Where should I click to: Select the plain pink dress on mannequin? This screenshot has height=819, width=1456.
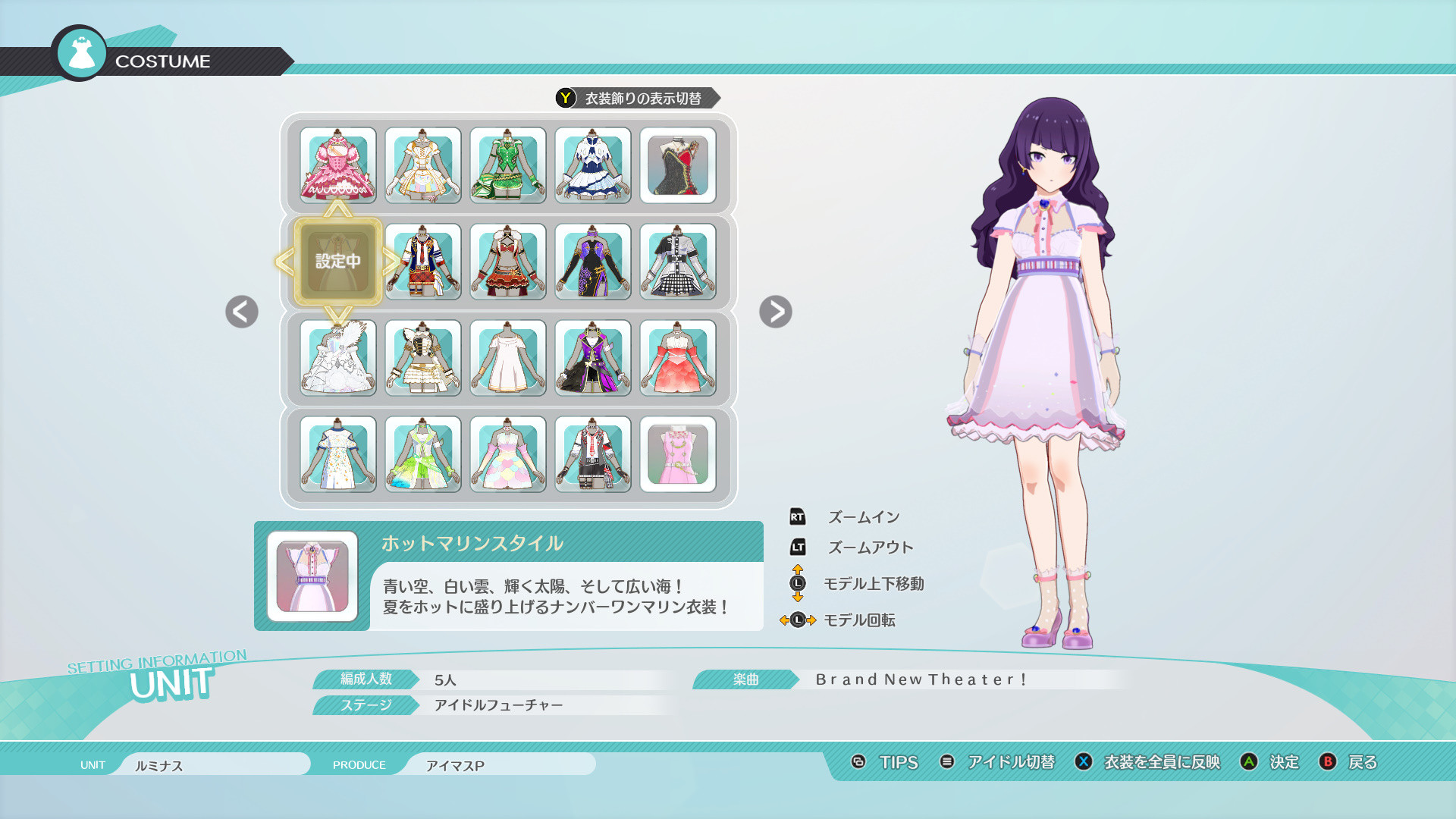678,454
